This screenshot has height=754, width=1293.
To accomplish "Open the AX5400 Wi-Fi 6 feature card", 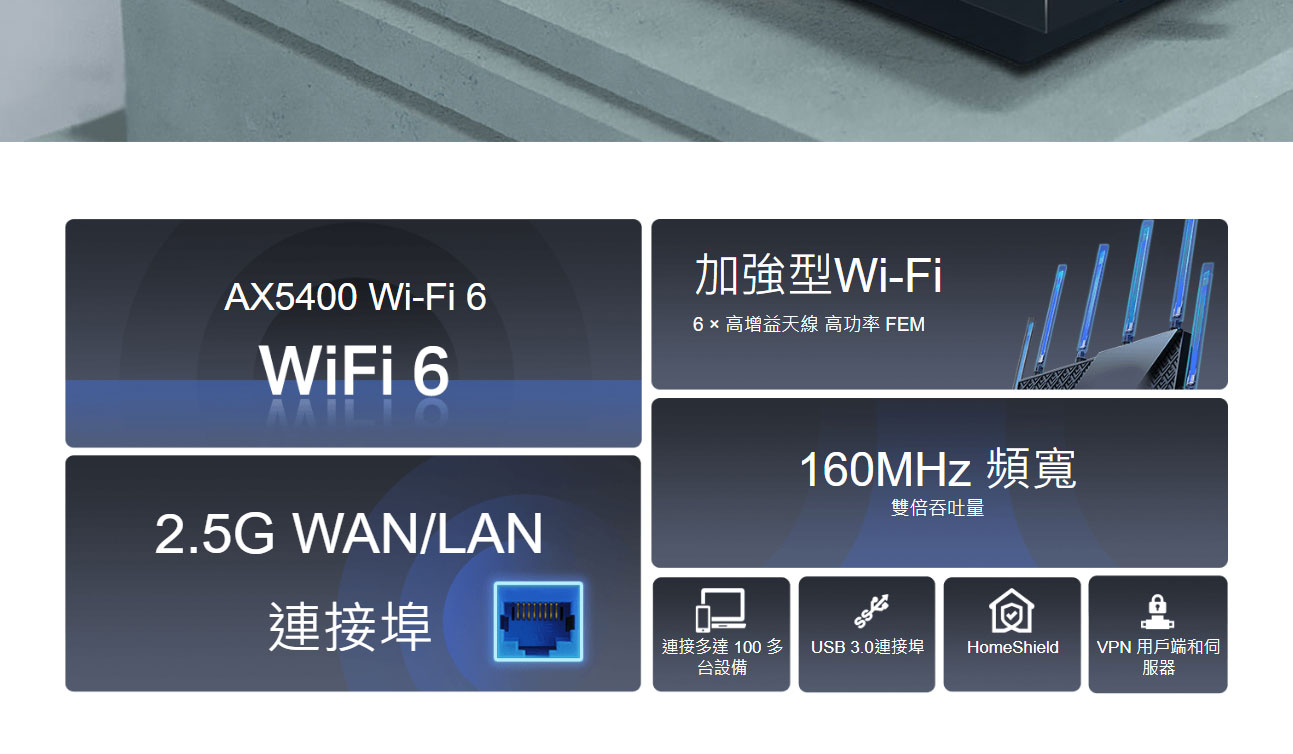I will (x=353, y=333).
